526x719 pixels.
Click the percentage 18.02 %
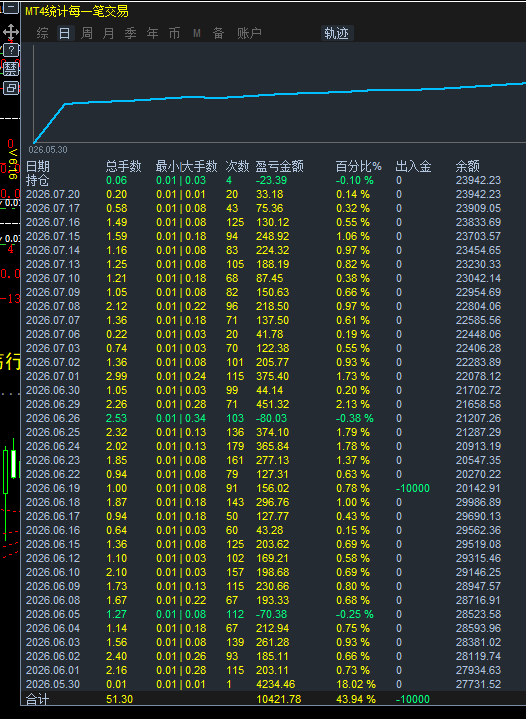(x=356, y=684)
